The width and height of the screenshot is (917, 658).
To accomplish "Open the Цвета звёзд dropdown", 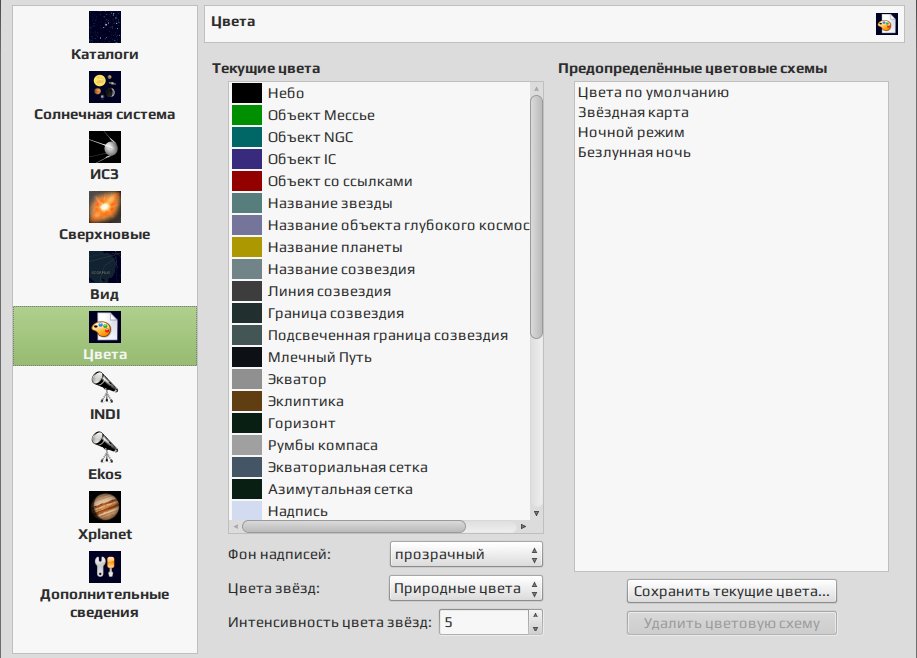I will [x=466, y=588].
